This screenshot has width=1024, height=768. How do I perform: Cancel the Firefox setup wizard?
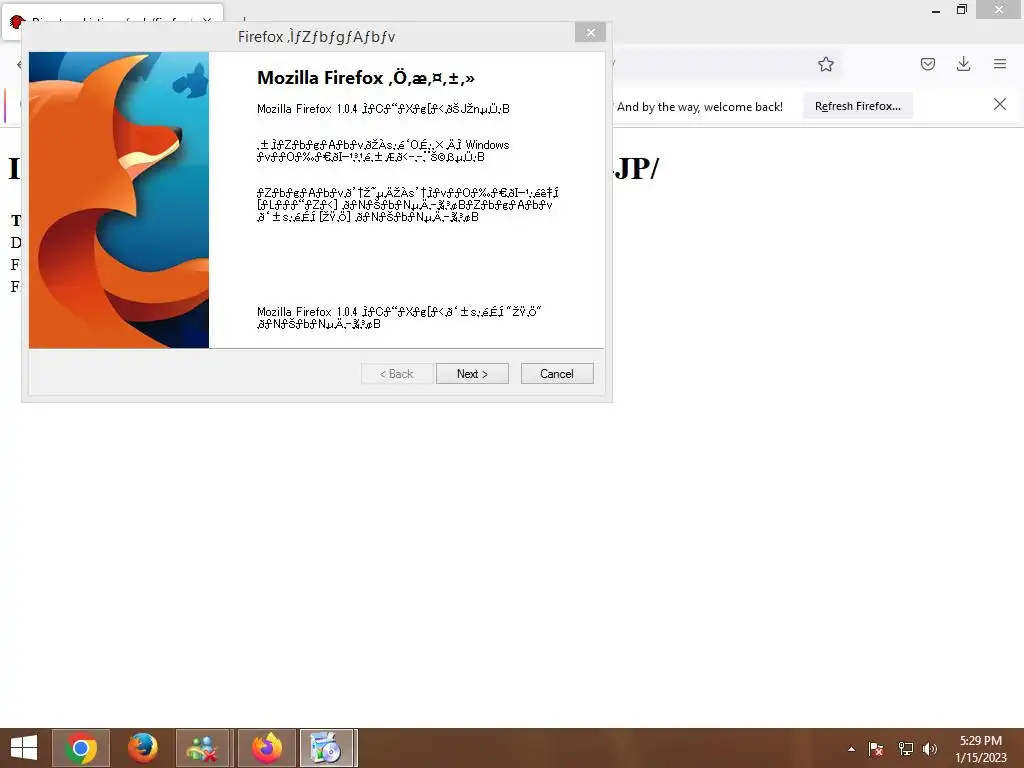coord(557,374)
